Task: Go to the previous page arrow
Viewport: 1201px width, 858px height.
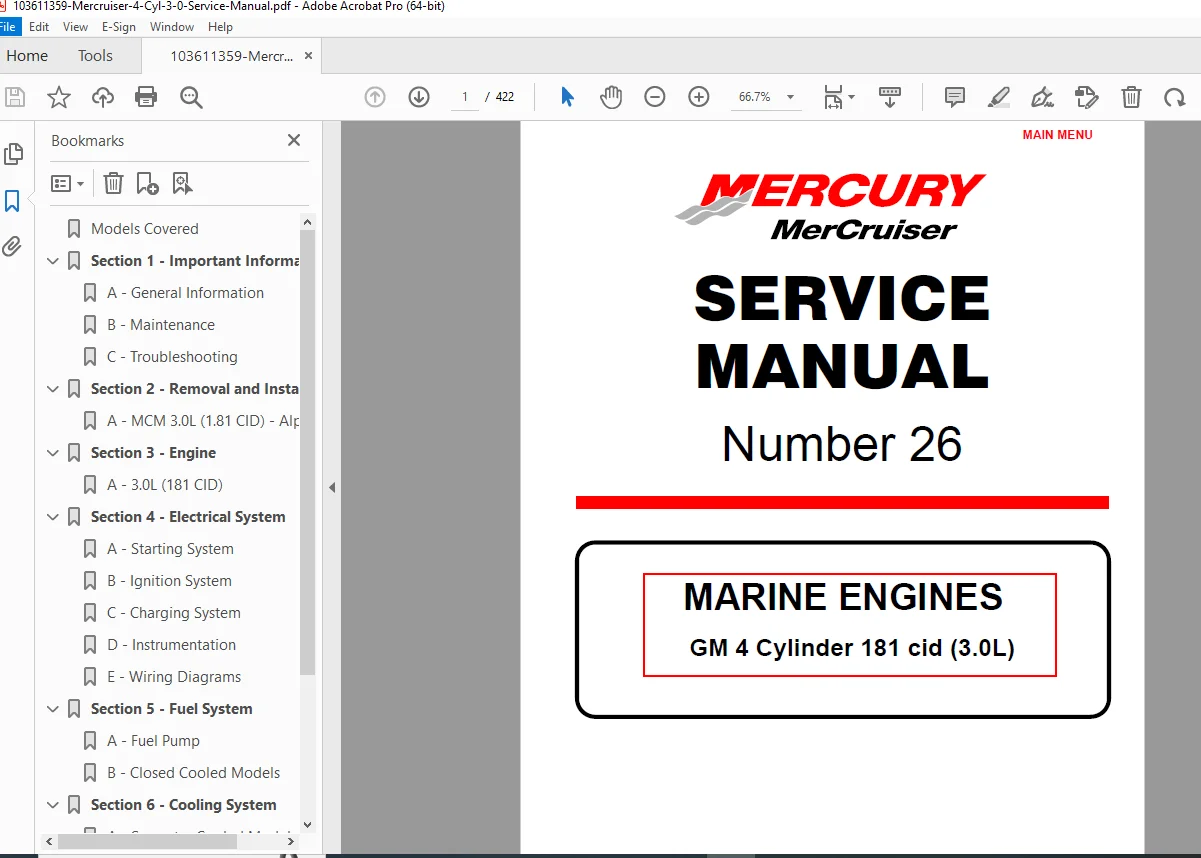Action: (x=375, y=97)
